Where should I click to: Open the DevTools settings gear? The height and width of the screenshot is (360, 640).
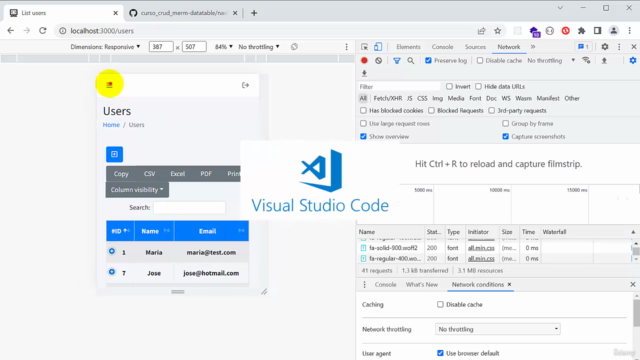click(x=605, y=47)
